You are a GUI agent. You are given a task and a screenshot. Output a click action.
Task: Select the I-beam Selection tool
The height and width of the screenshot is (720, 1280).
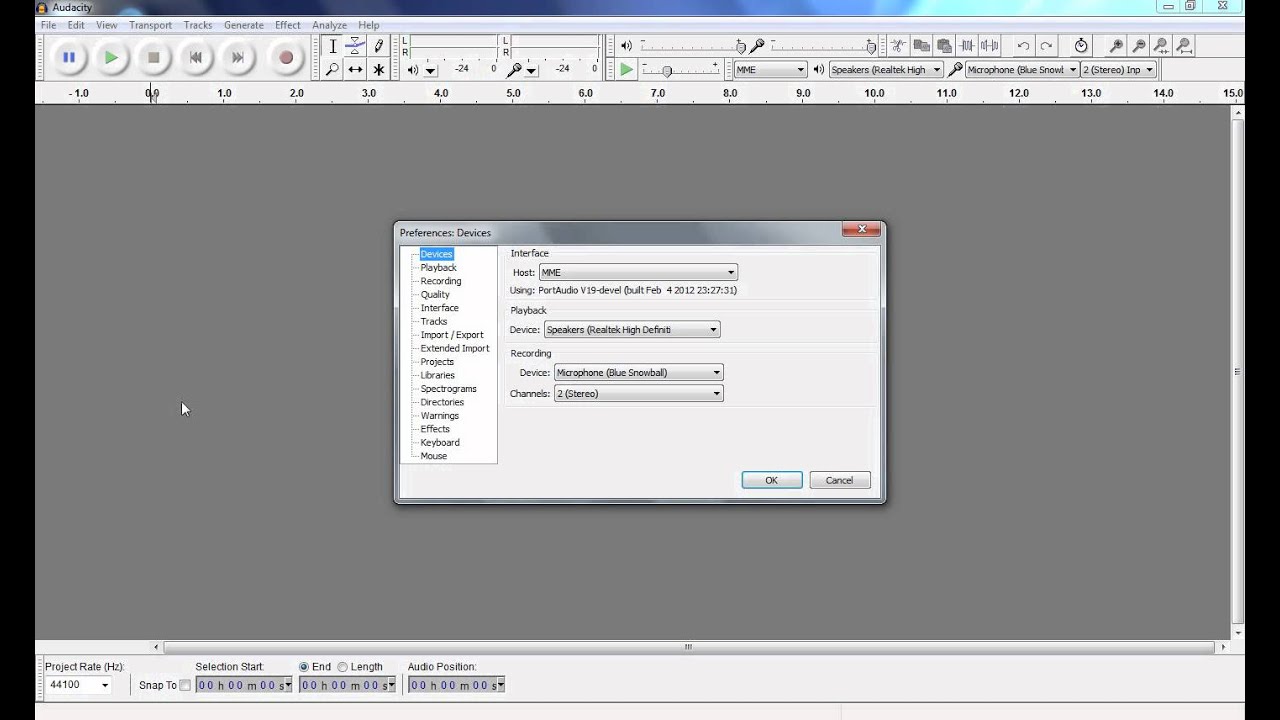pos(332,46)
